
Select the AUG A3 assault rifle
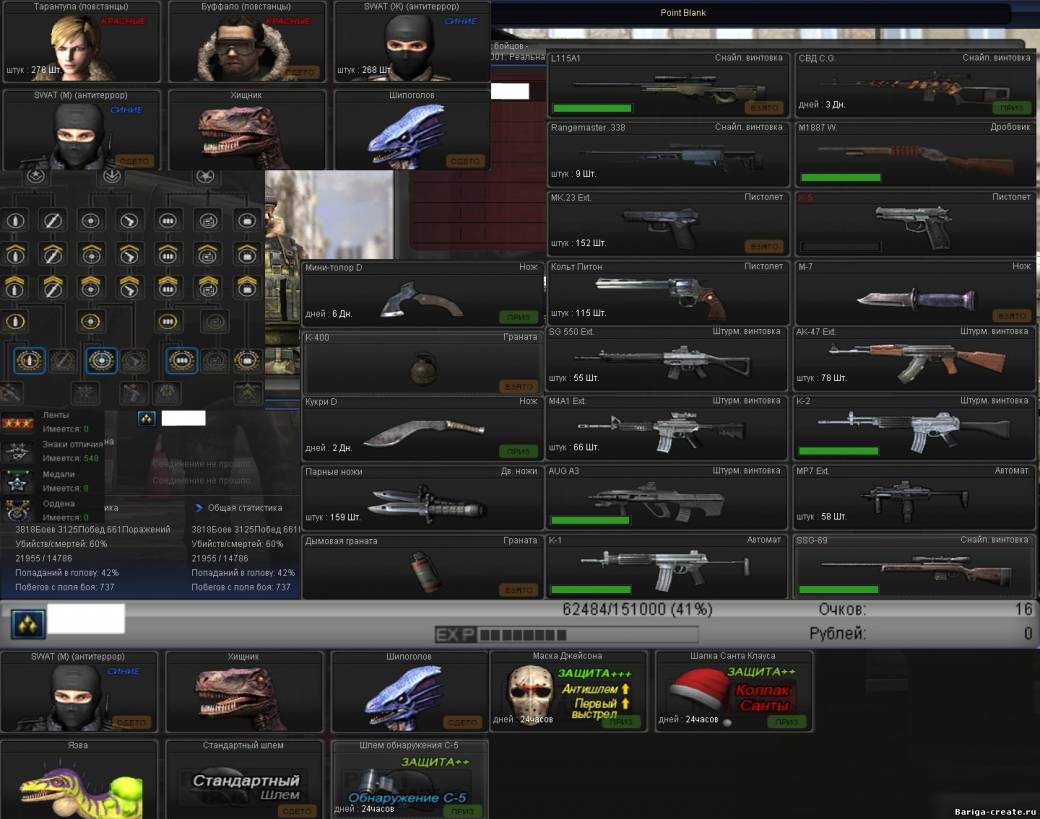coord(667,497)
